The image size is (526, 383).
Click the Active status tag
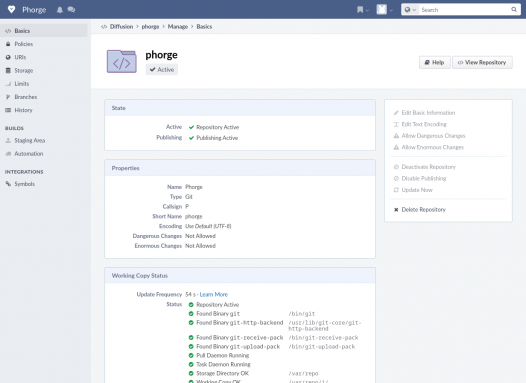click(x=162, y=69)
